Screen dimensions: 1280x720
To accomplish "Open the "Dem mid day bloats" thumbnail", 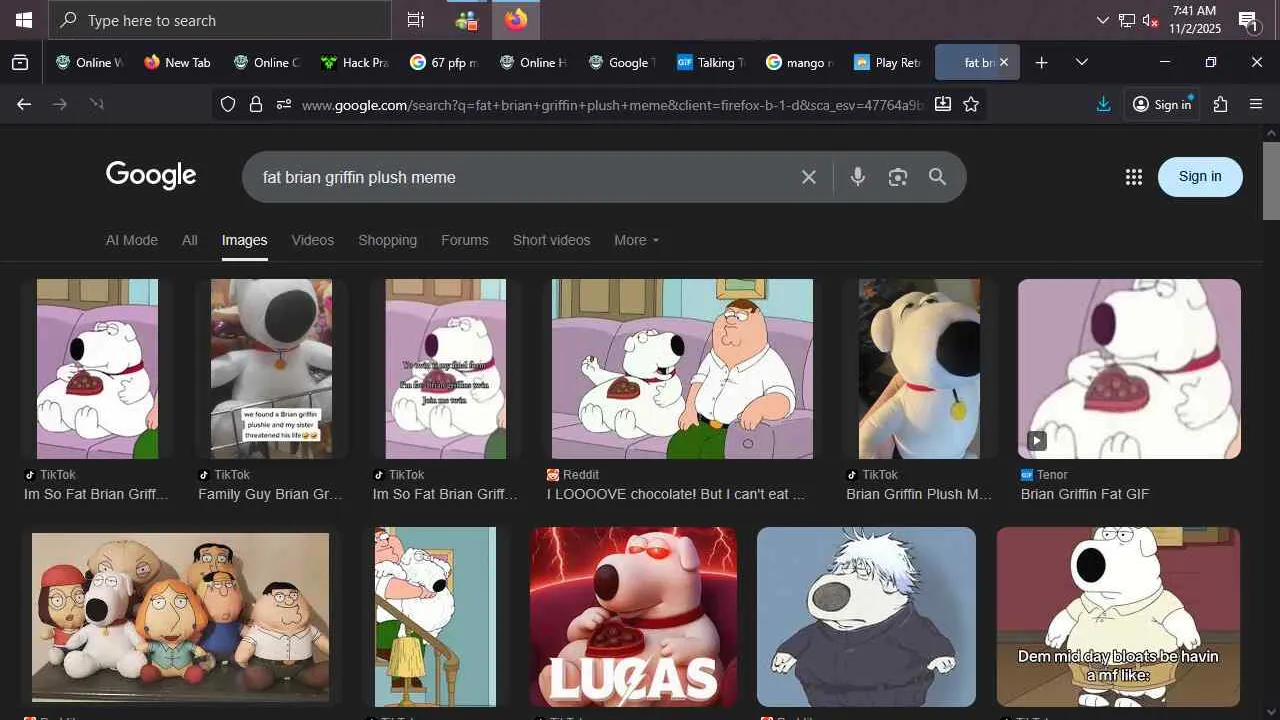I will 1118,617.
